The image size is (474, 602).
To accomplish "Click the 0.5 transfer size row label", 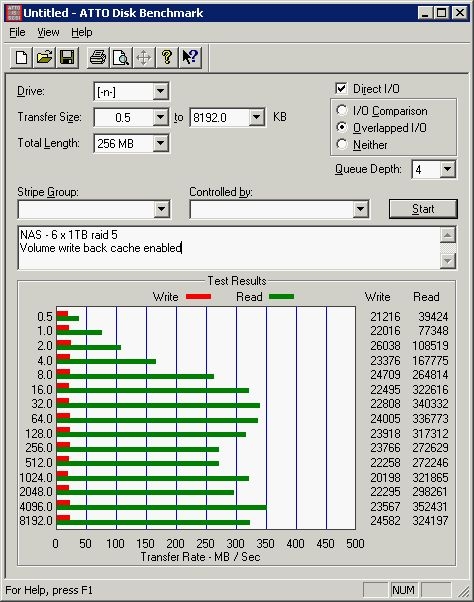I will click(45, 317).
